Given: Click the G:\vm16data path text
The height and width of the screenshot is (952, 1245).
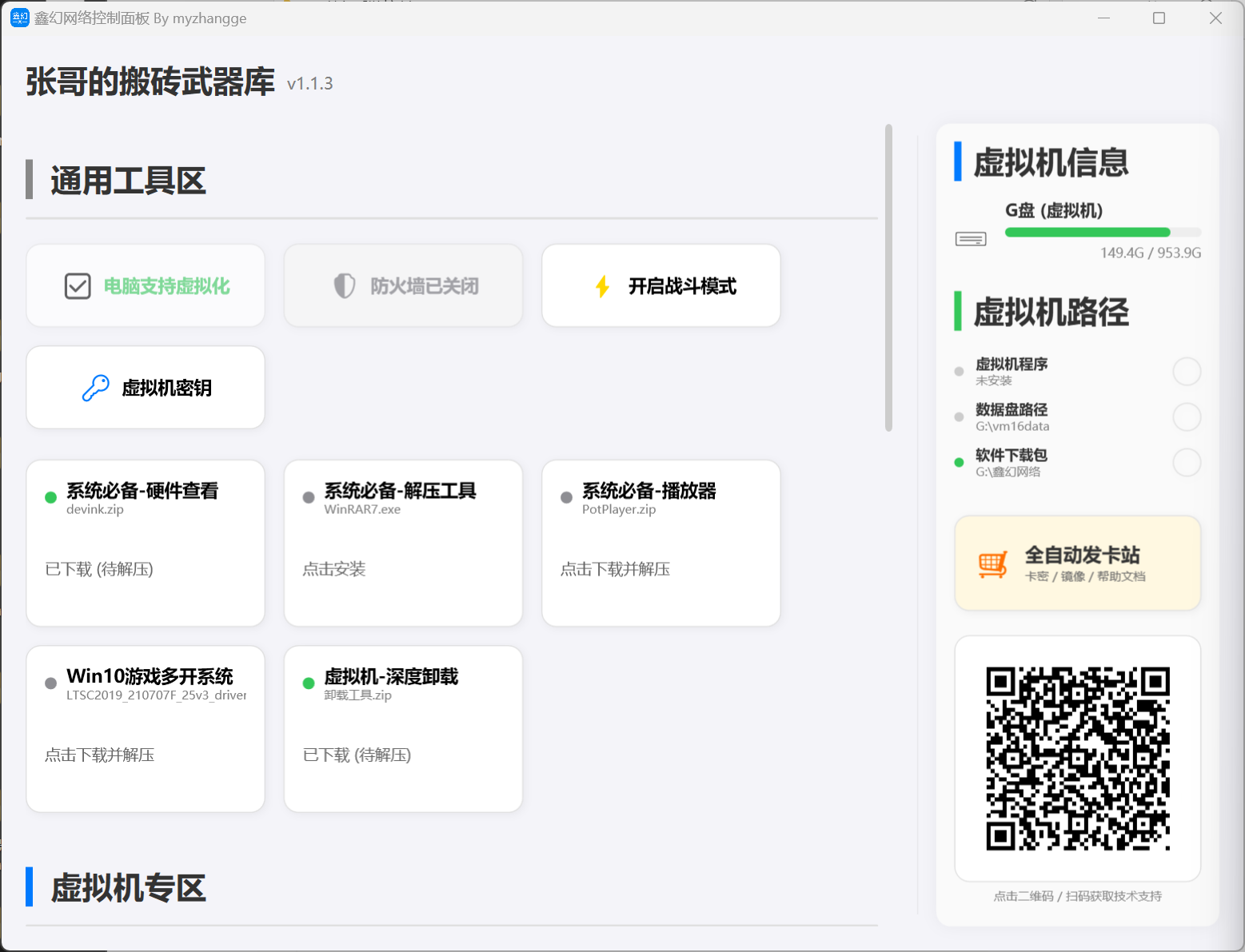Looking at the screenshot, I should (1012, 427).
